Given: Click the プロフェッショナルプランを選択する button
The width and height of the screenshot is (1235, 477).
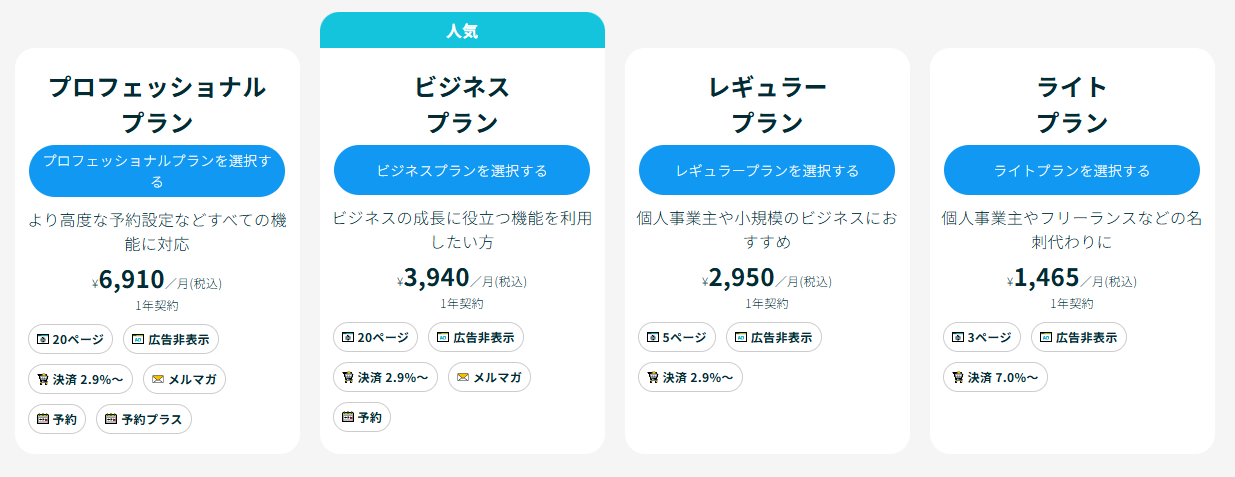Looking at the screenshot, I should (157, 171).
